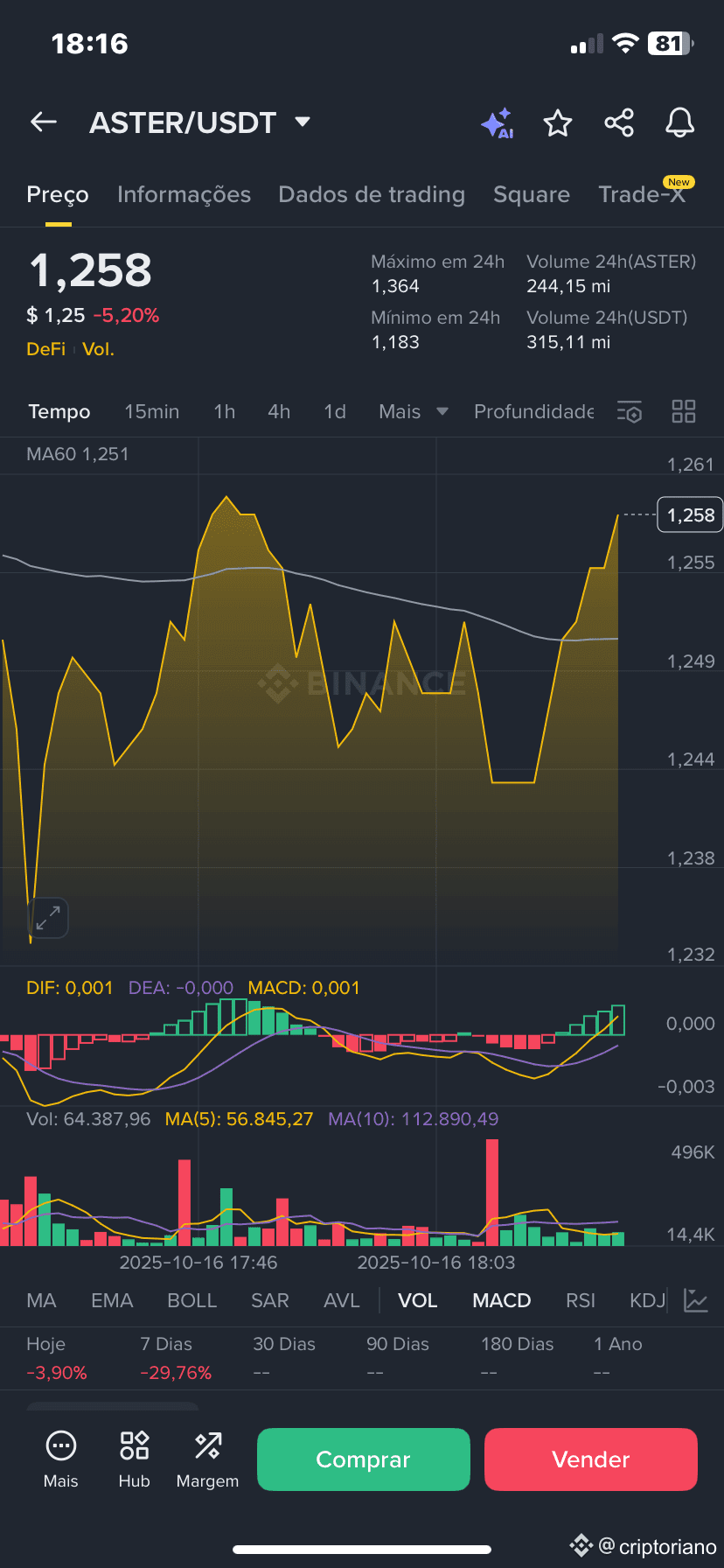The width and height of the screenshot is (724, 1568).
Task: Tap the Vol. tag
Action: click(x=99, y=349)
